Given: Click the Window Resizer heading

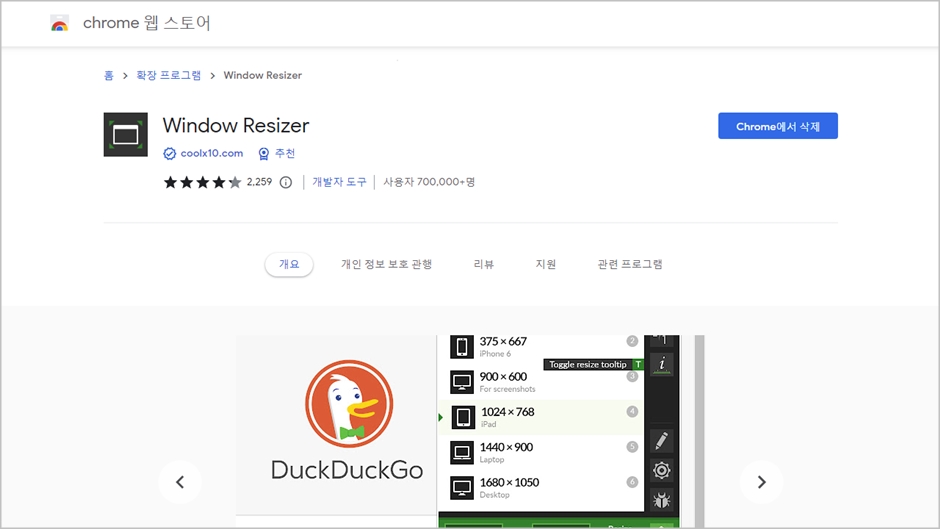Looking at the screenshot, I should [x=236, y=126].
